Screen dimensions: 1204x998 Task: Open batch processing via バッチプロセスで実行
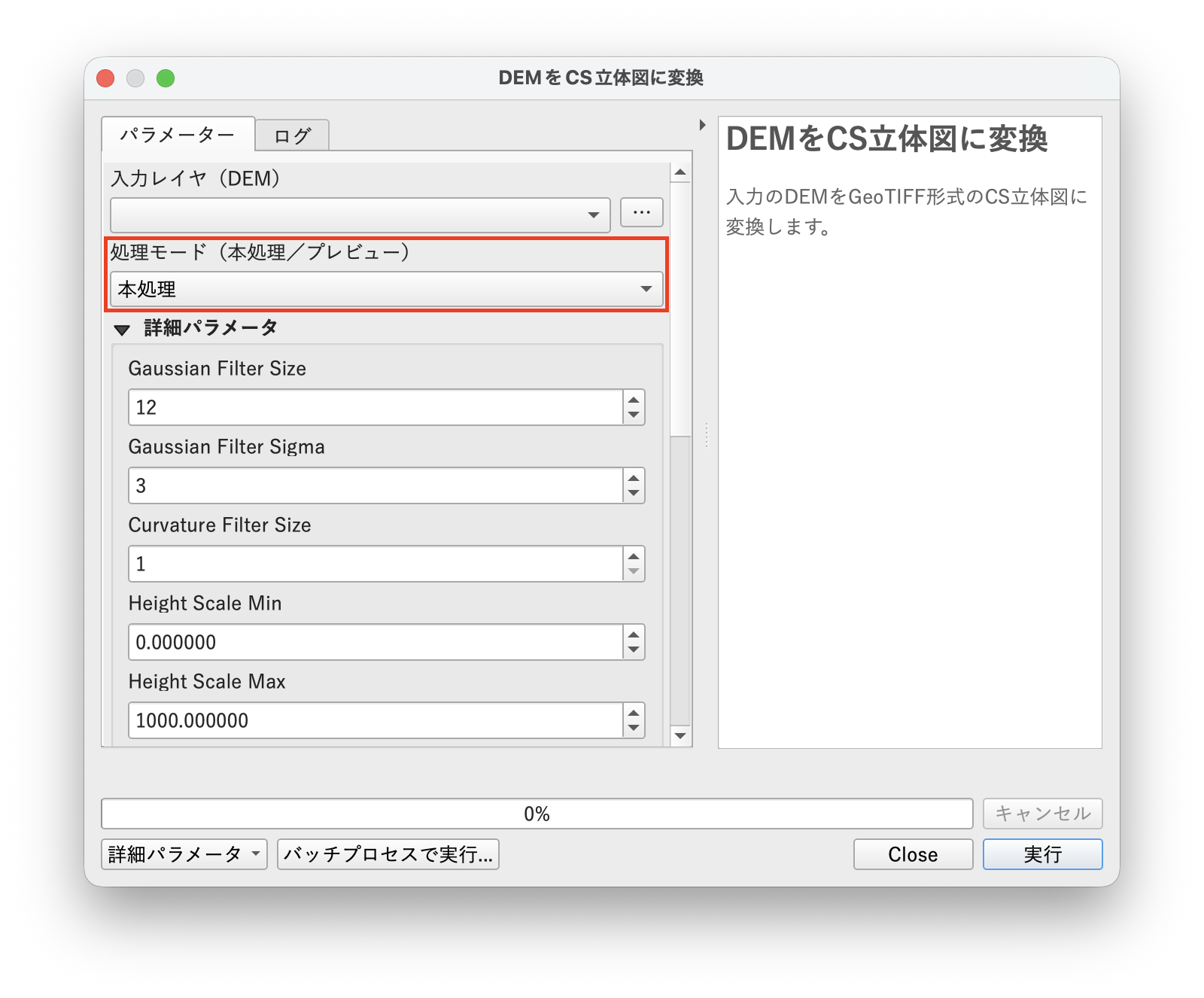(388, 854)
